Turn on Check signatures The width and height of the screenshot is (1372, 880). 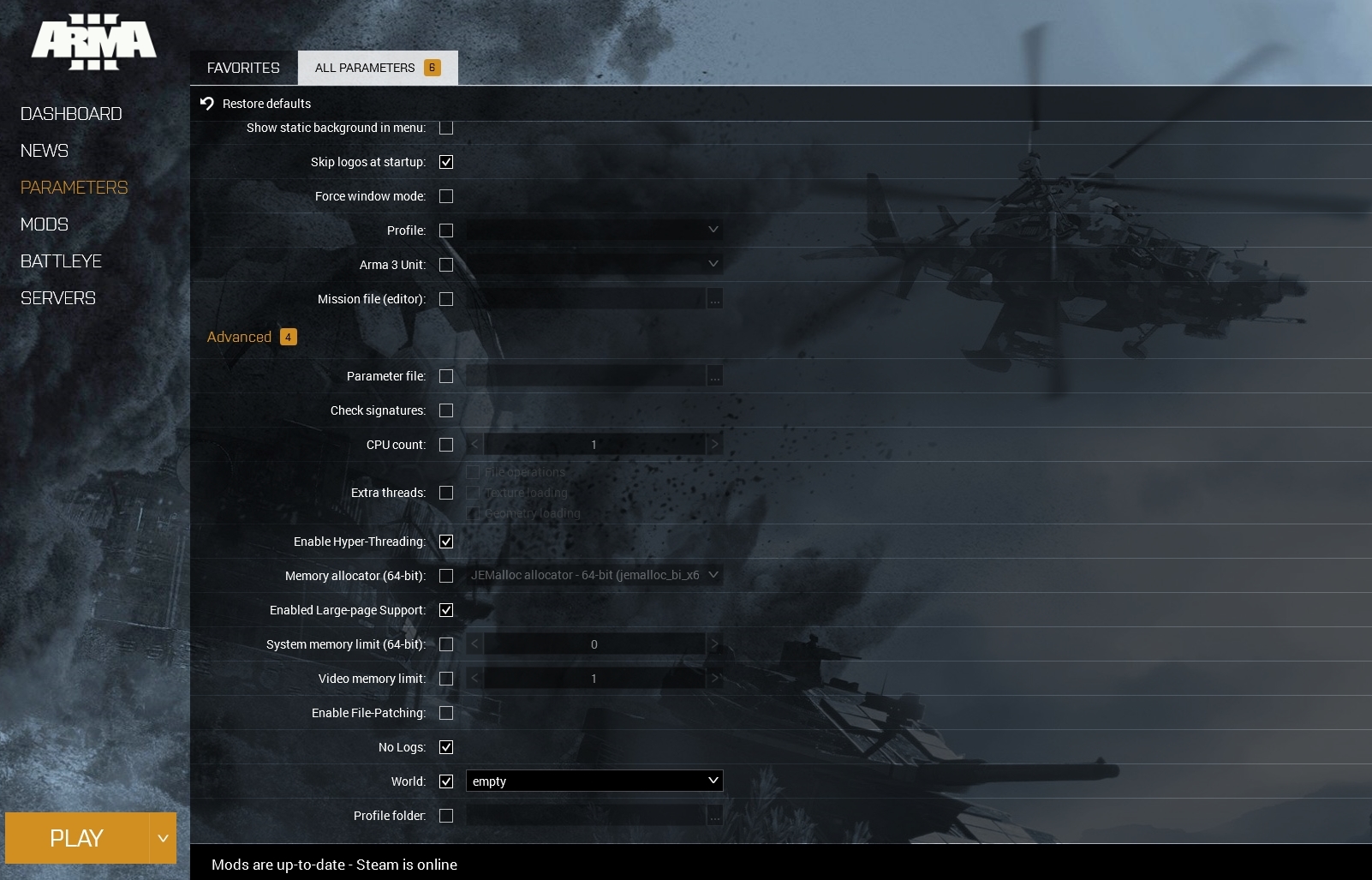[x=446, y=410]
